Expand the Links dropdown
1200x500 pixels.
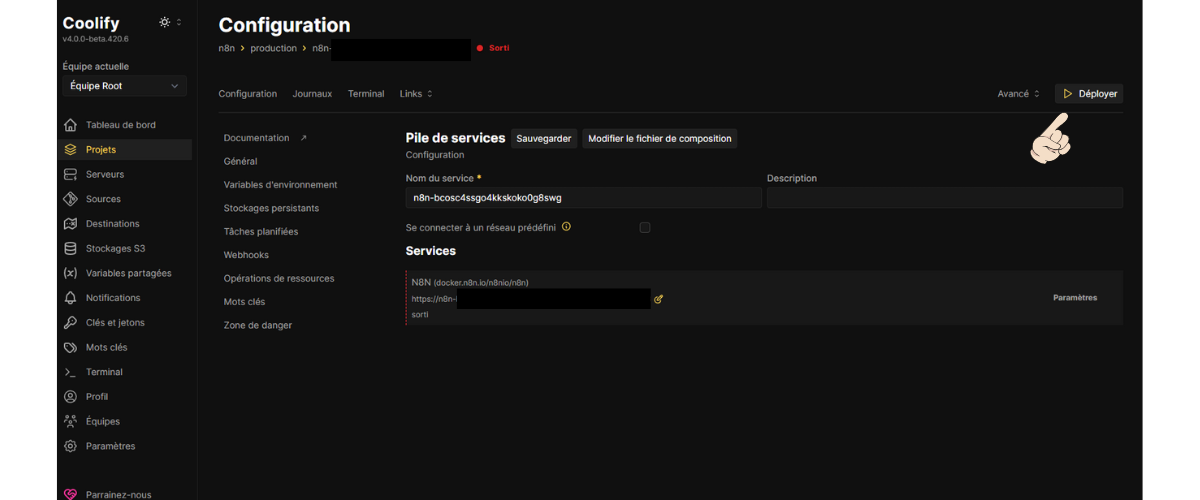[x=416, y=94]
